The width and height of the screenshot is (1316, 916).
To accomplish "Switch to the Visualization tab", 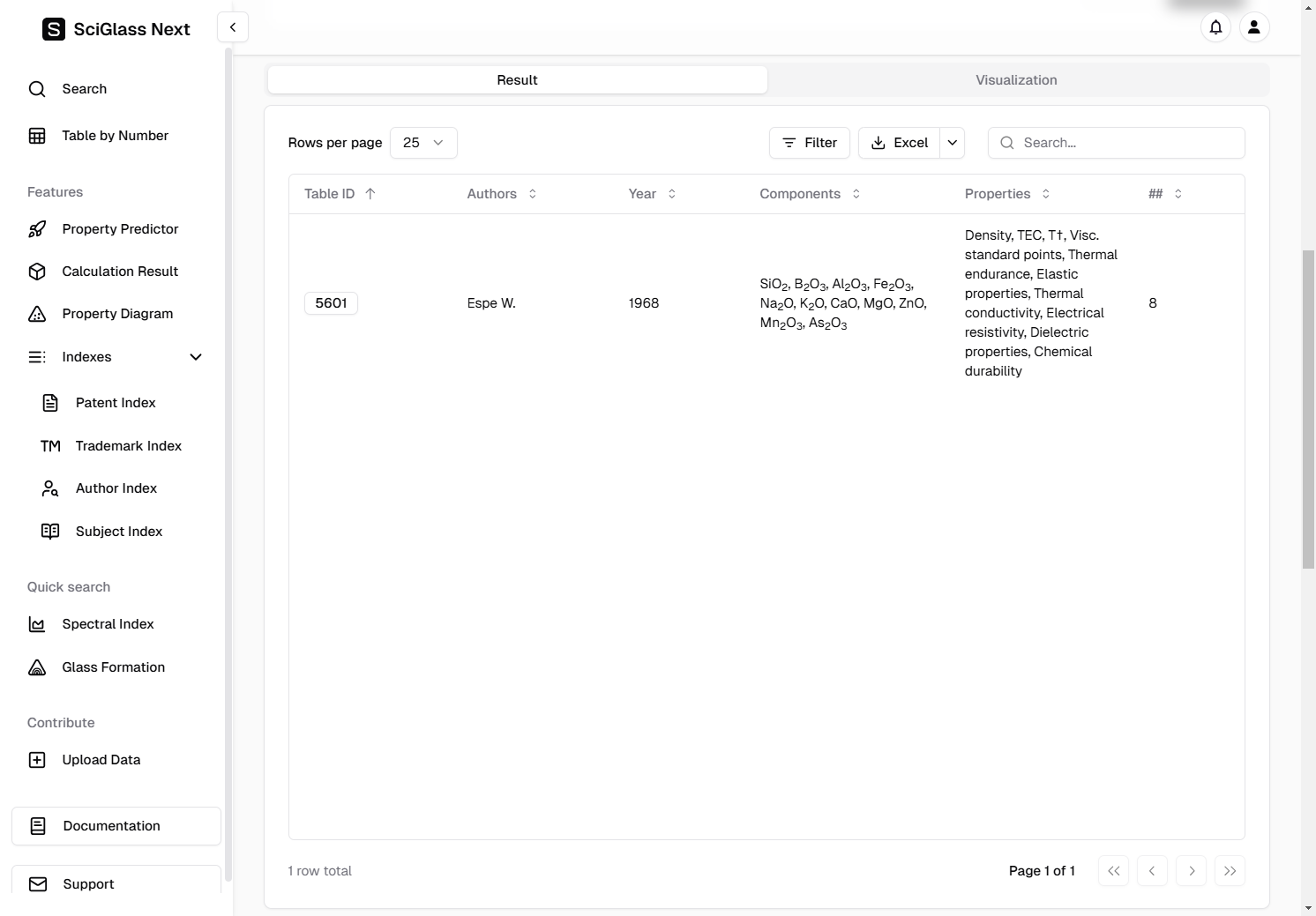I will point(1016,80).
